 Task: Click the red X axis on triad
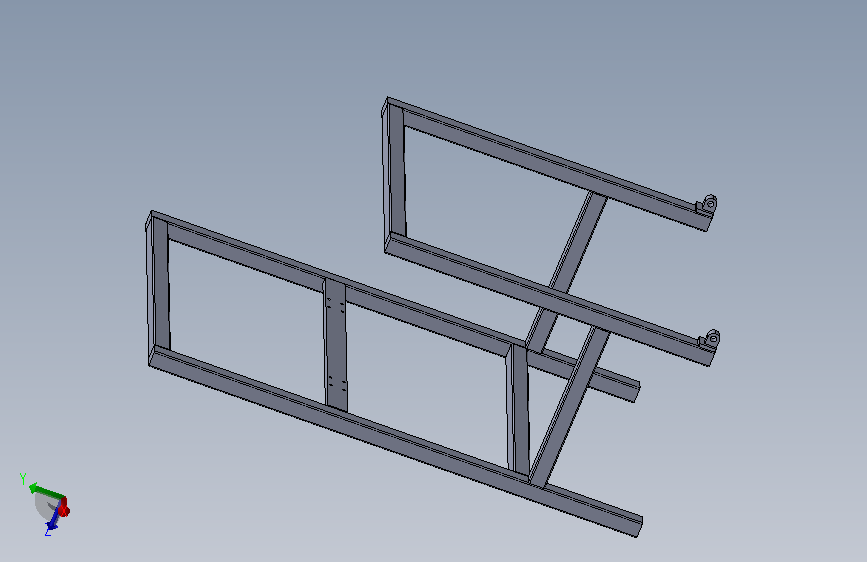(65, 507)
